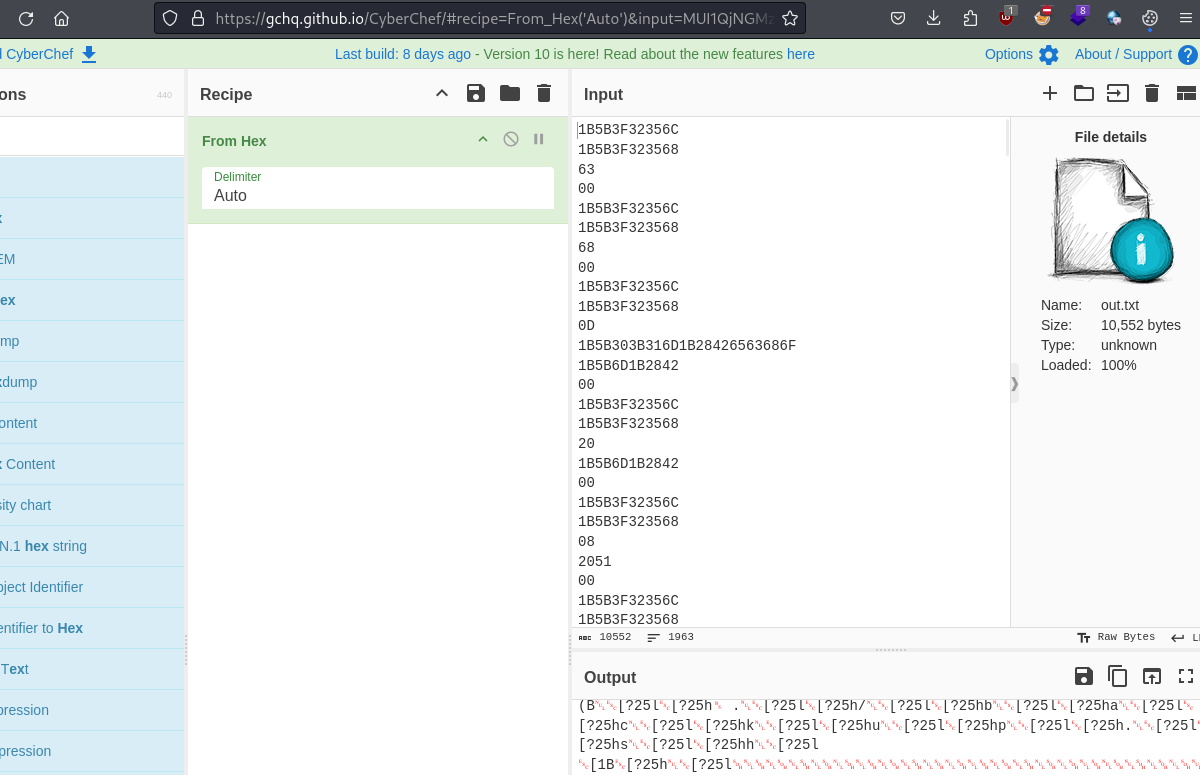The image size is (1200, 775).
Task: Load a recipe via the folder icon
Action: coord(510,93)
